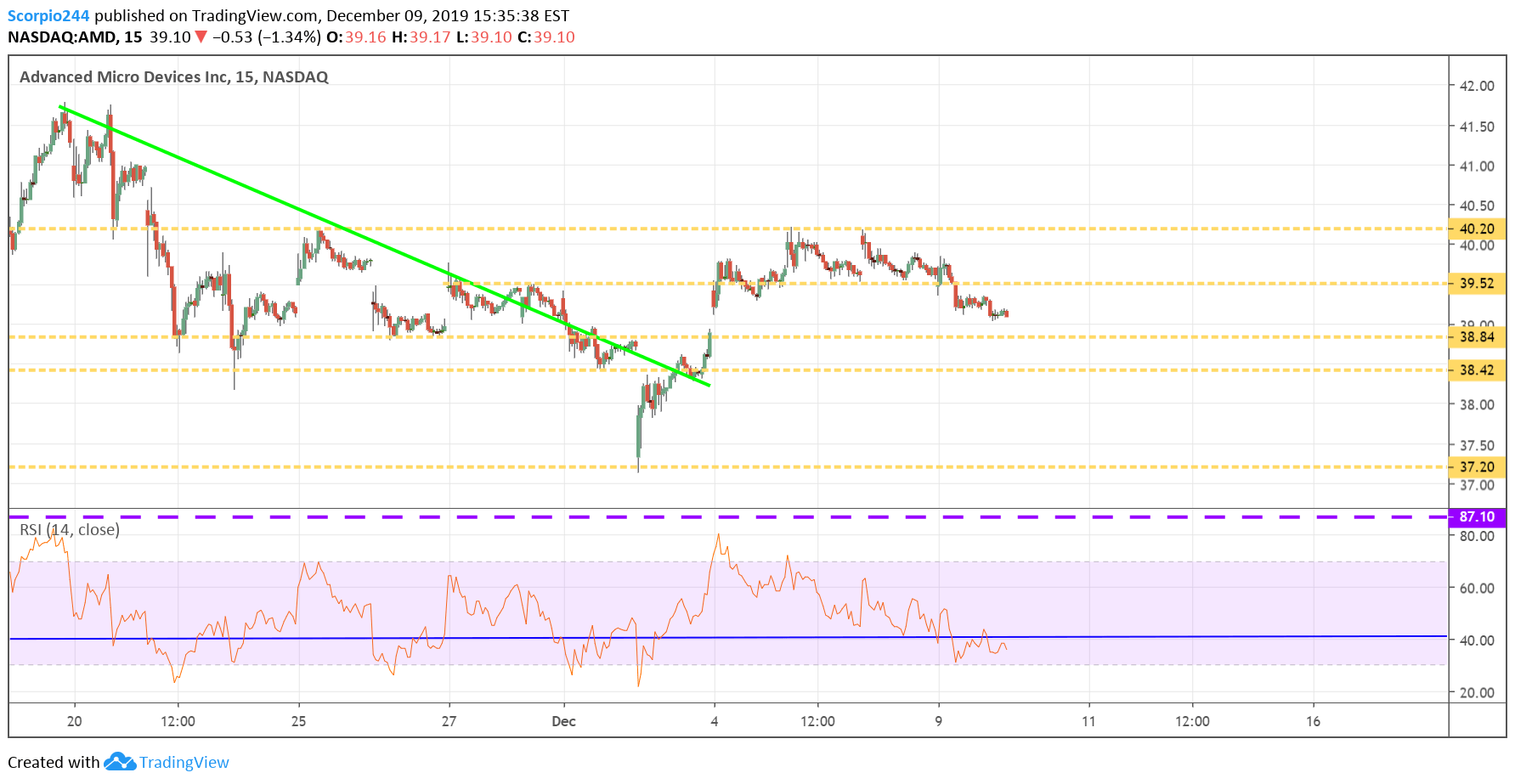Image resolution: width=1515 pixels, height=784 pixels.
Task: Click the blue horizontal RSI line
Action: coord(727,637)
